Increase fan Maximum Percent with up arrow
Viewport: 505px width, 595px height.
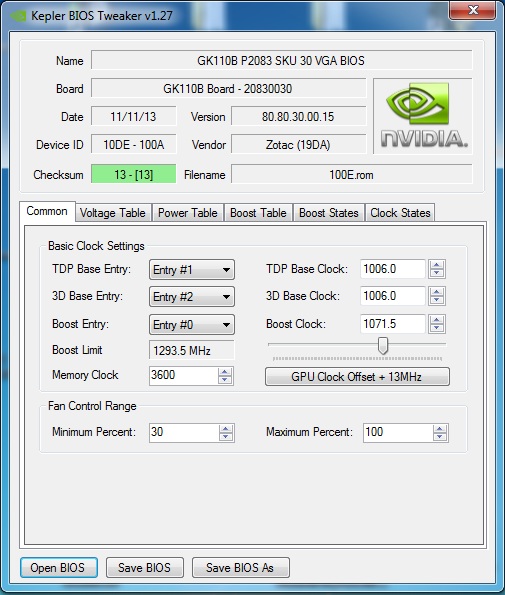coord(440,429)
